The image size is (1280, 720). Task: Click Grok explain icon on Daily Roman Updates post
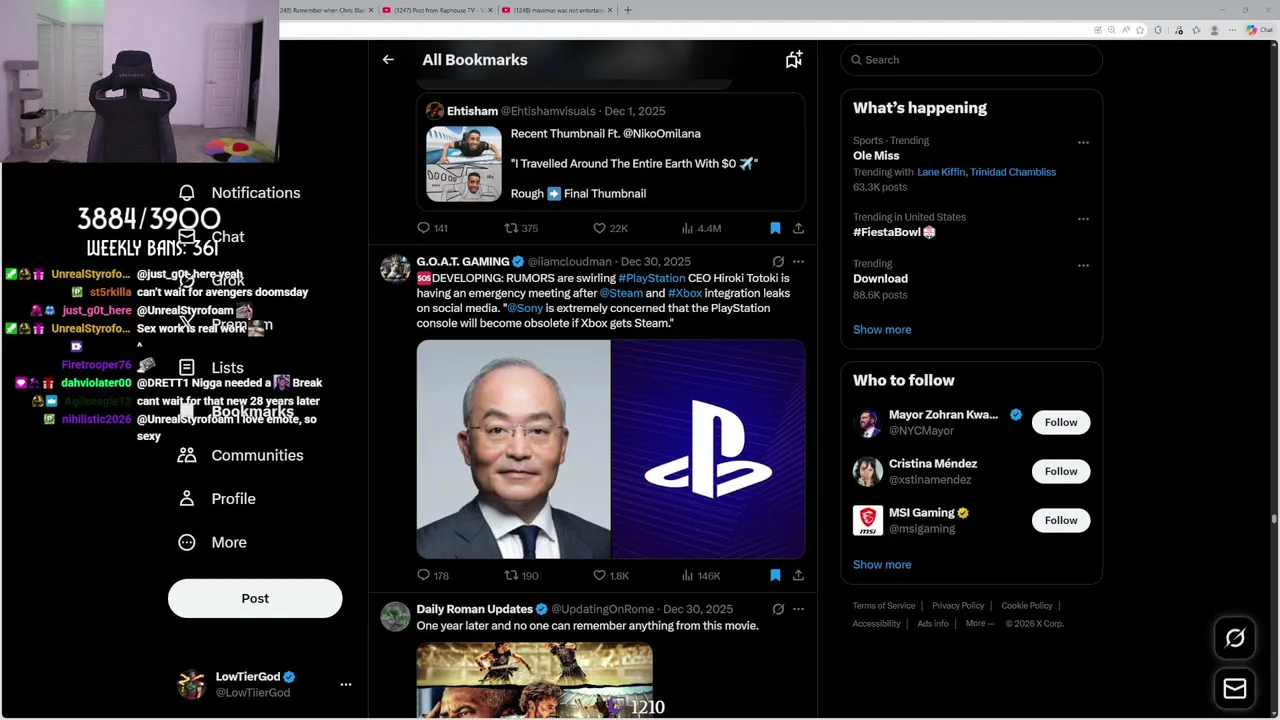click(x=778, y=608)
